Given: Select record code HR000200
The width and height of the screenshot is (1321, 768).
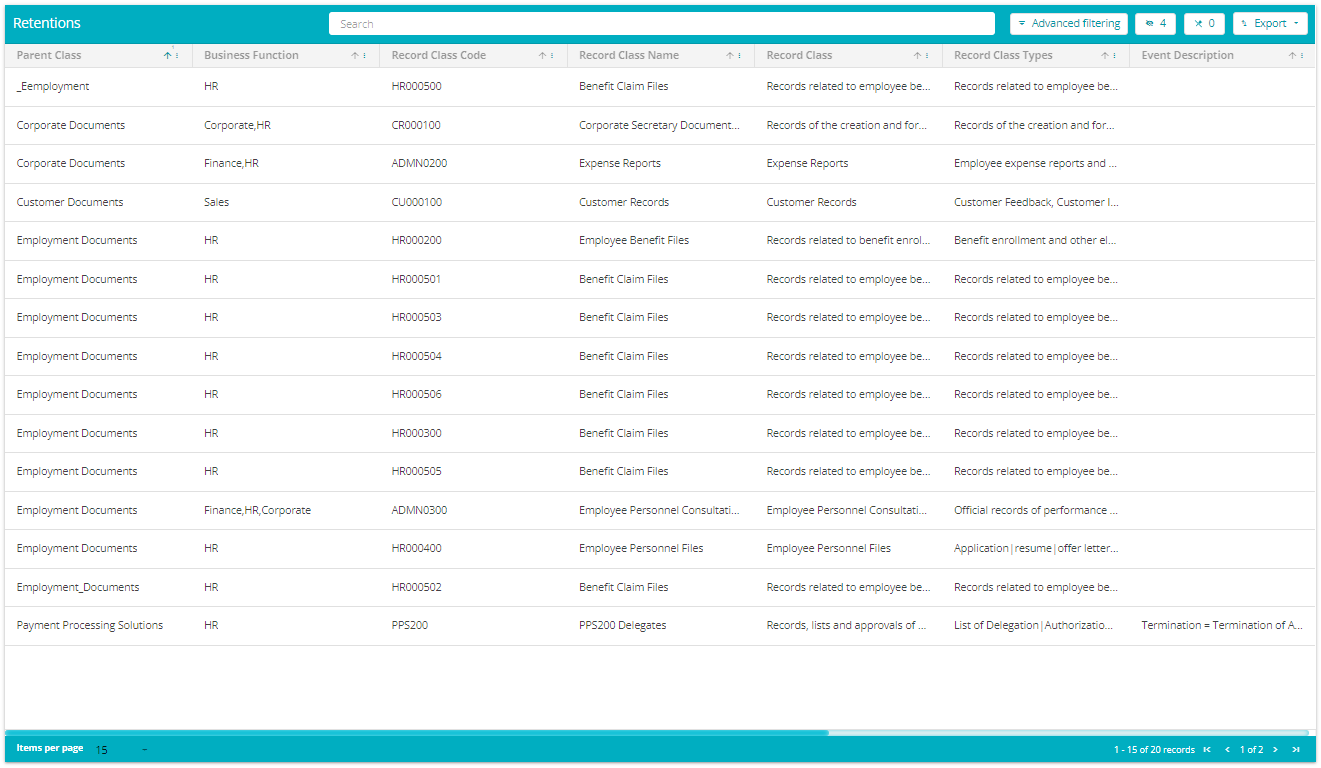Looking at the screenshot, I should pos(417,241).
